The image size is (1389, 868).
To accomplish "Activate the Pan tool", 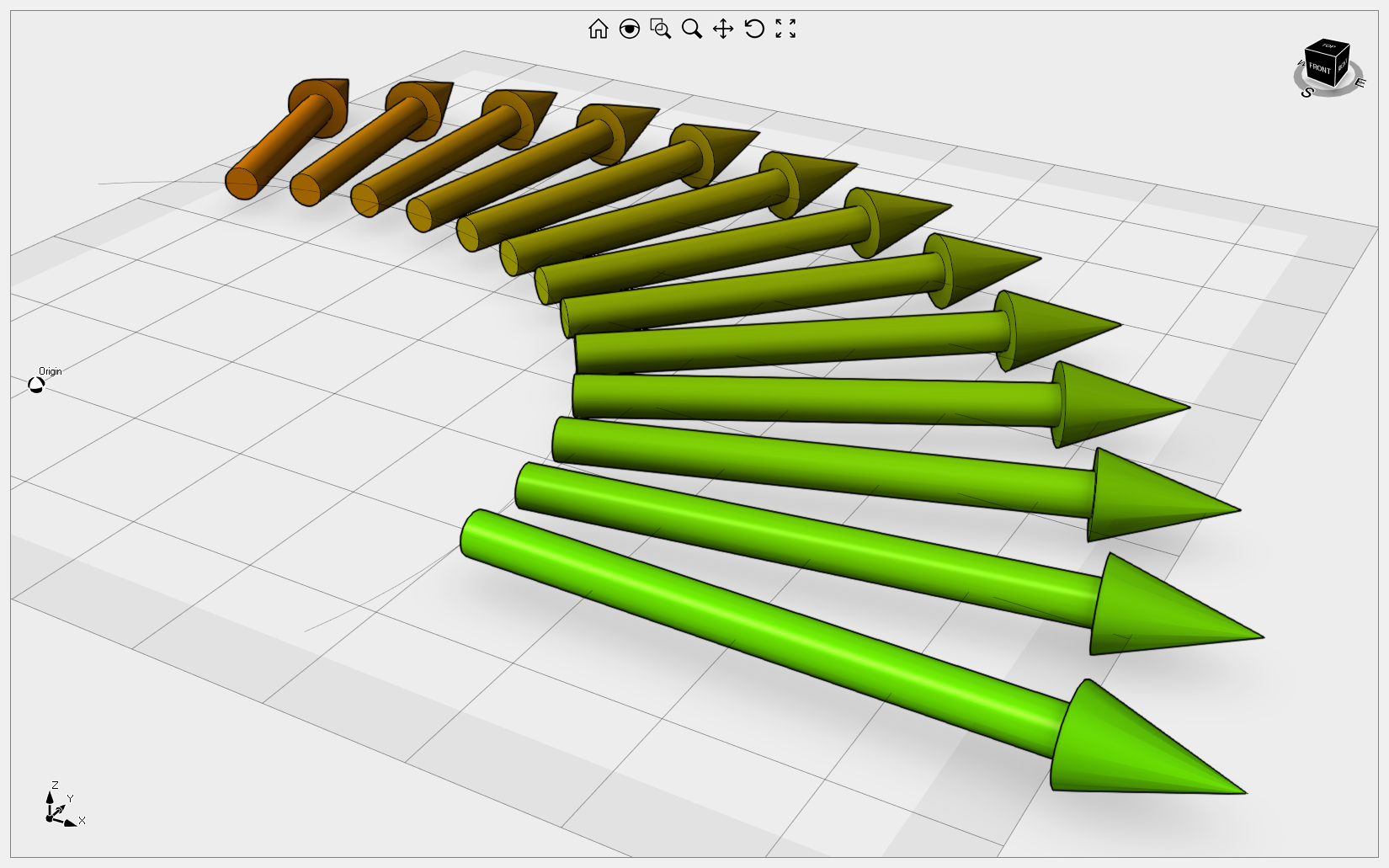I will pyautogui.click(x=723, y=29).
